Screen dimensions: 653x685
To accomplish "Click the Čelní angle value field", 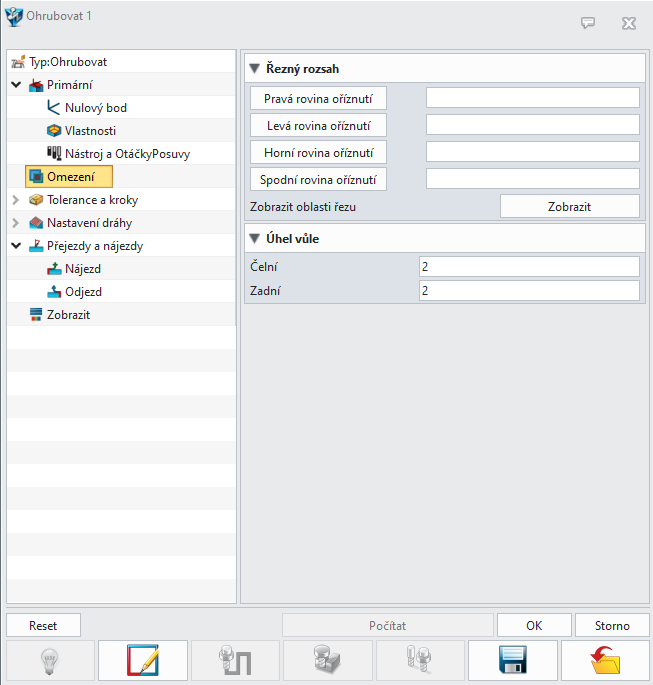I will (529, 266).
